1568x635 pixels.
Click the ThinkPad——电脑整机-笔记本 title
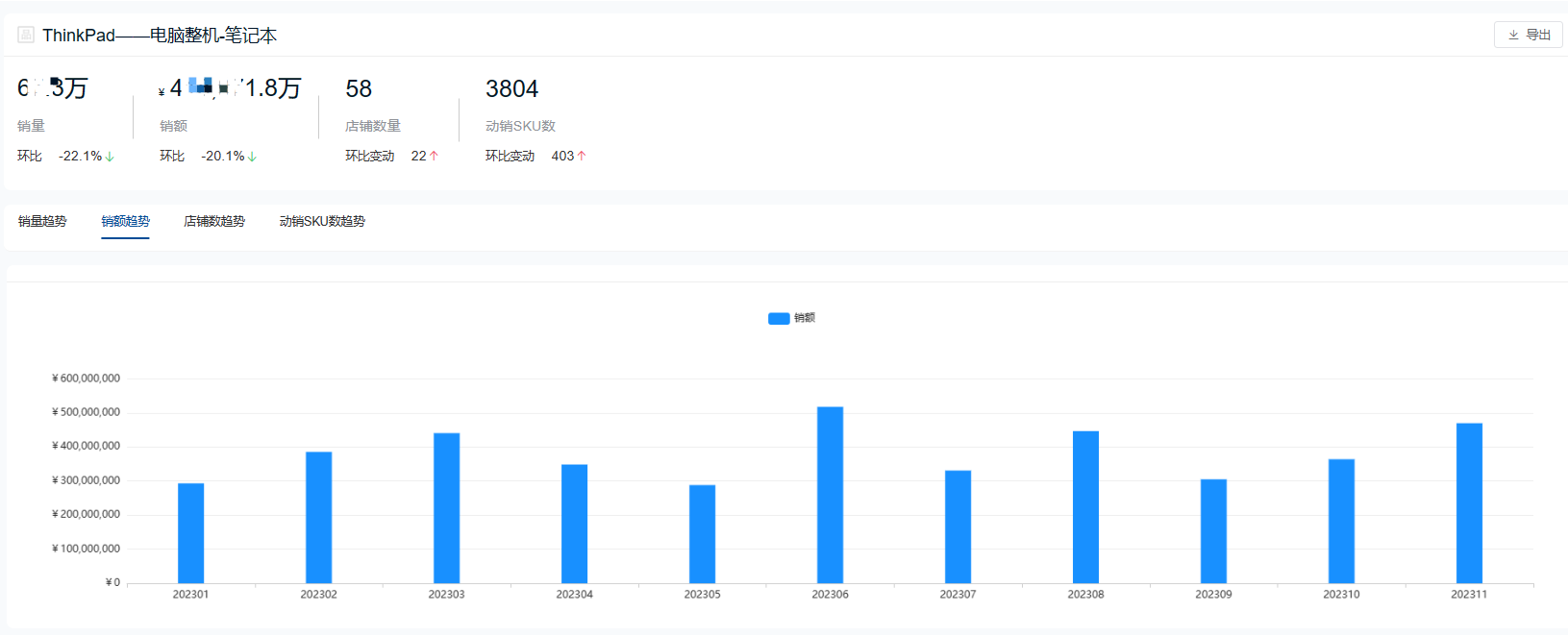click(x=160, y=36)
